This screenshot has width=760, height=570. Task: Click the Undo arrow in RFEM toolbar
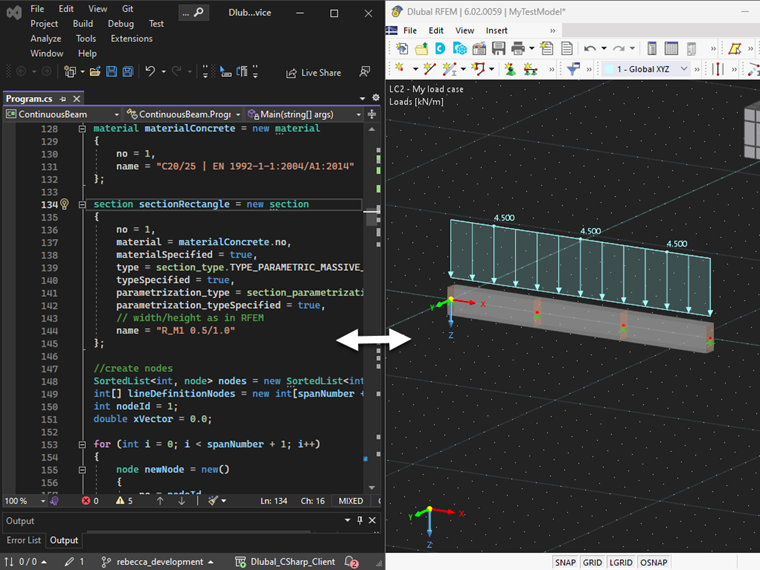[590, 48]
